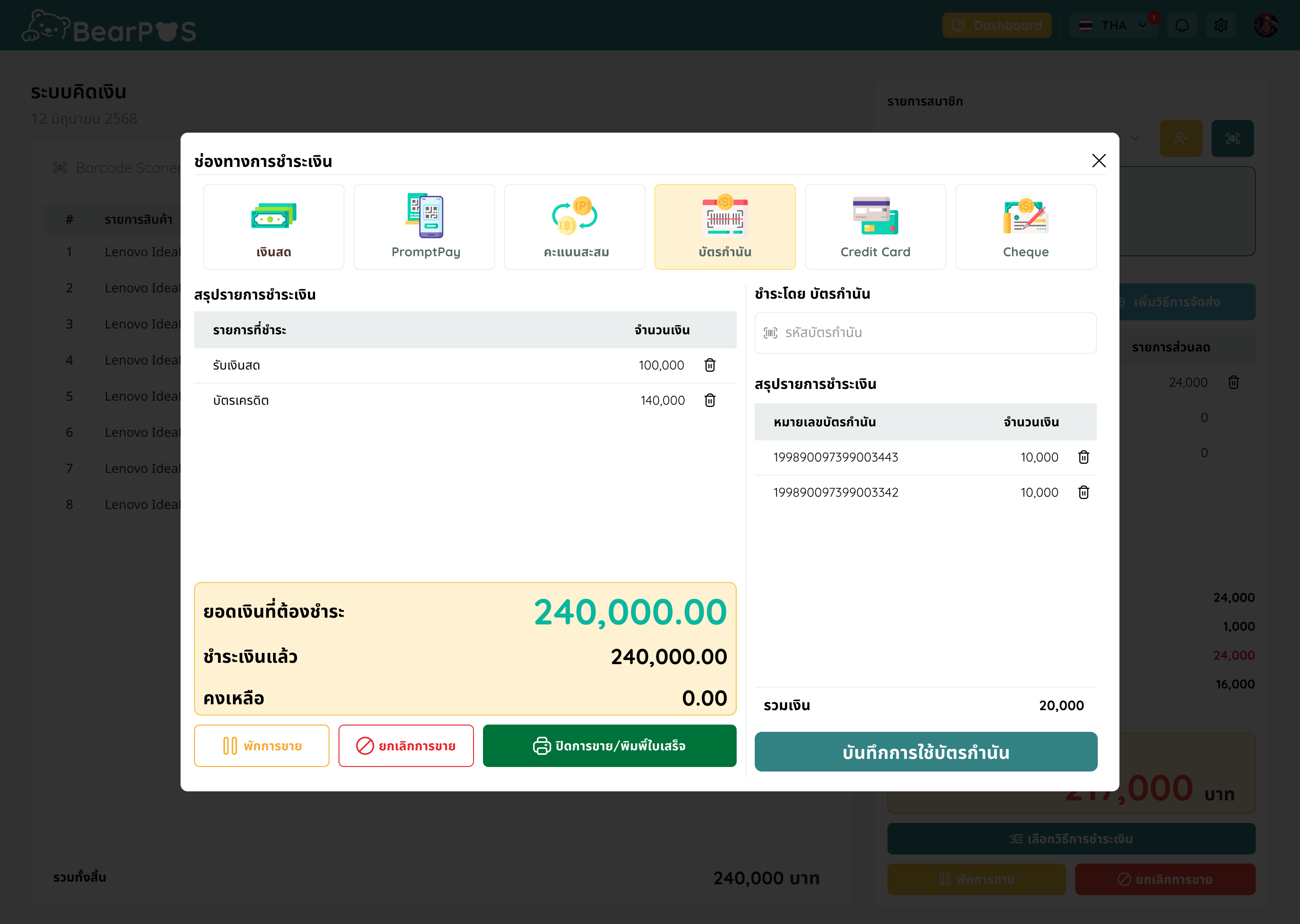Click บัตรเครดิต payment row label
This screenshot has width=1300, height=924.
pyautogui.click(x=241, y=401)
